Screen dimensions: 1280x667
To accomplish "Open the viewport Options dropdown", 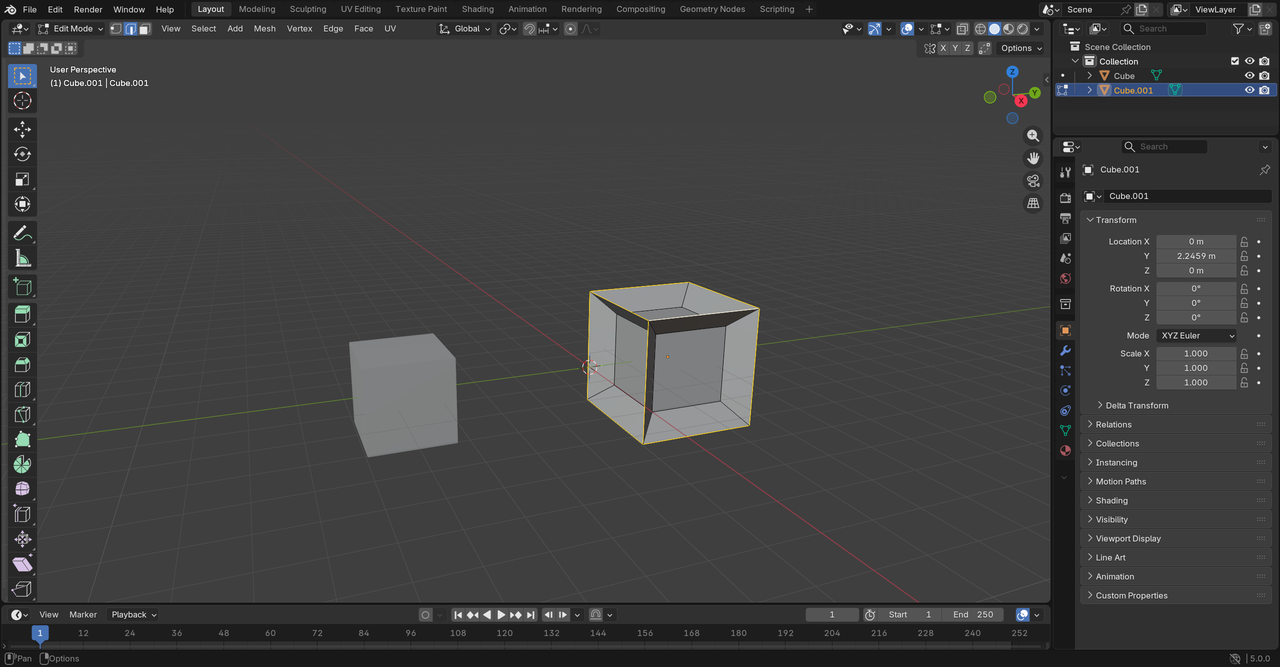I will [x=1020, y=48].
